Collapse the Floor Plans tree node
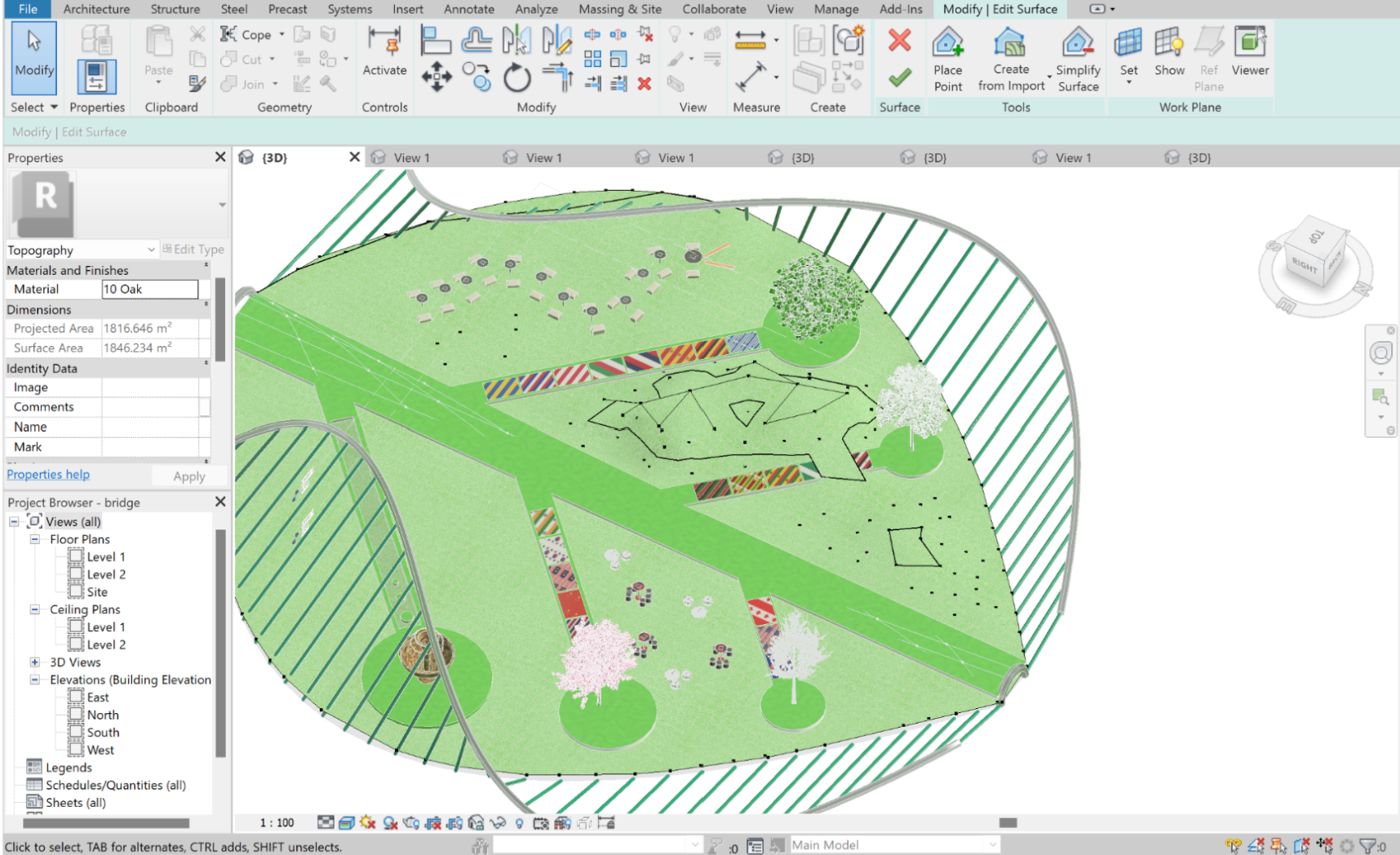Image resolution: width=1400 pixels, height=855 pixels. [x=35, y=538]
